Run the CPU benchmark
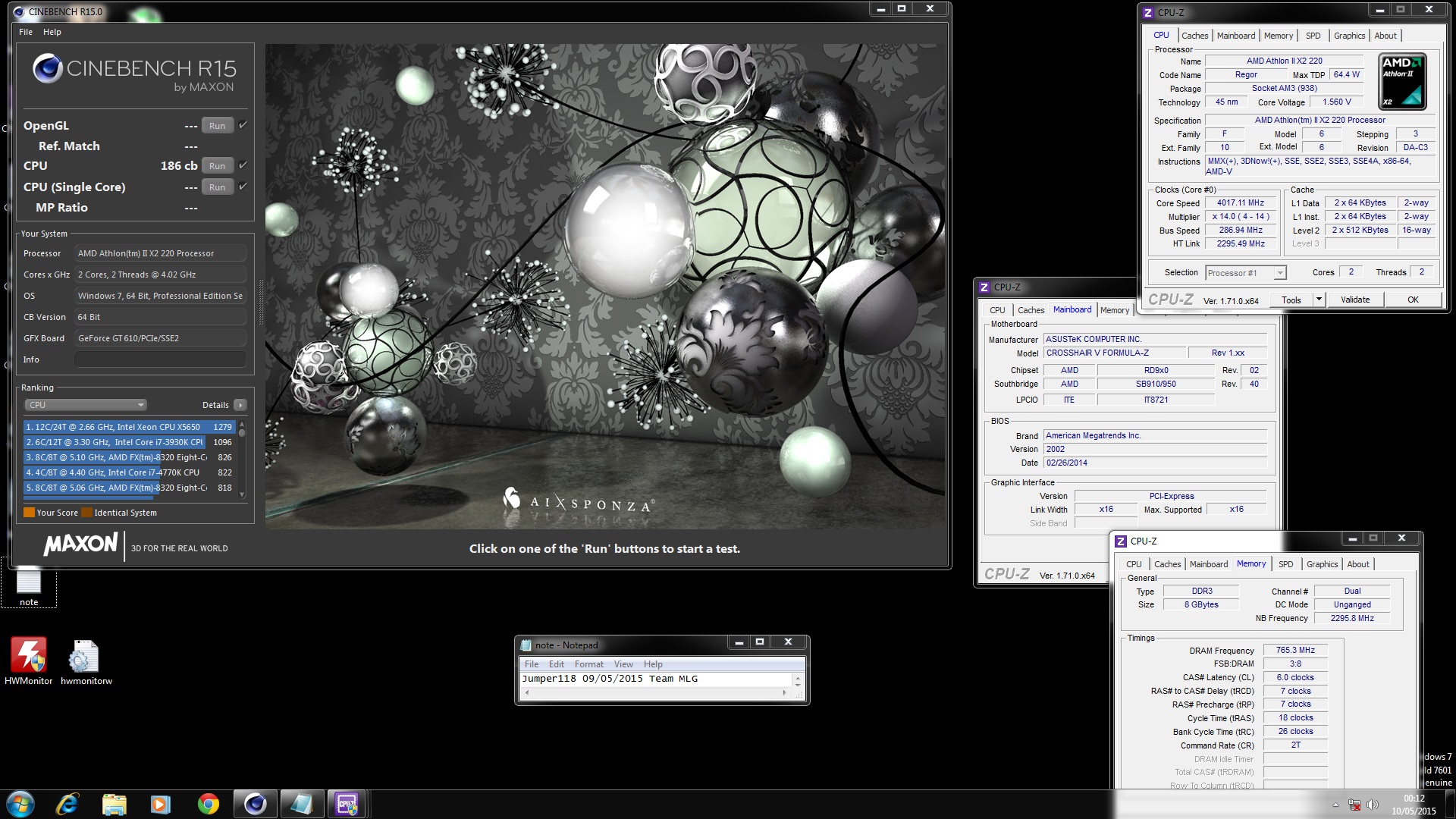 point(218,166)
